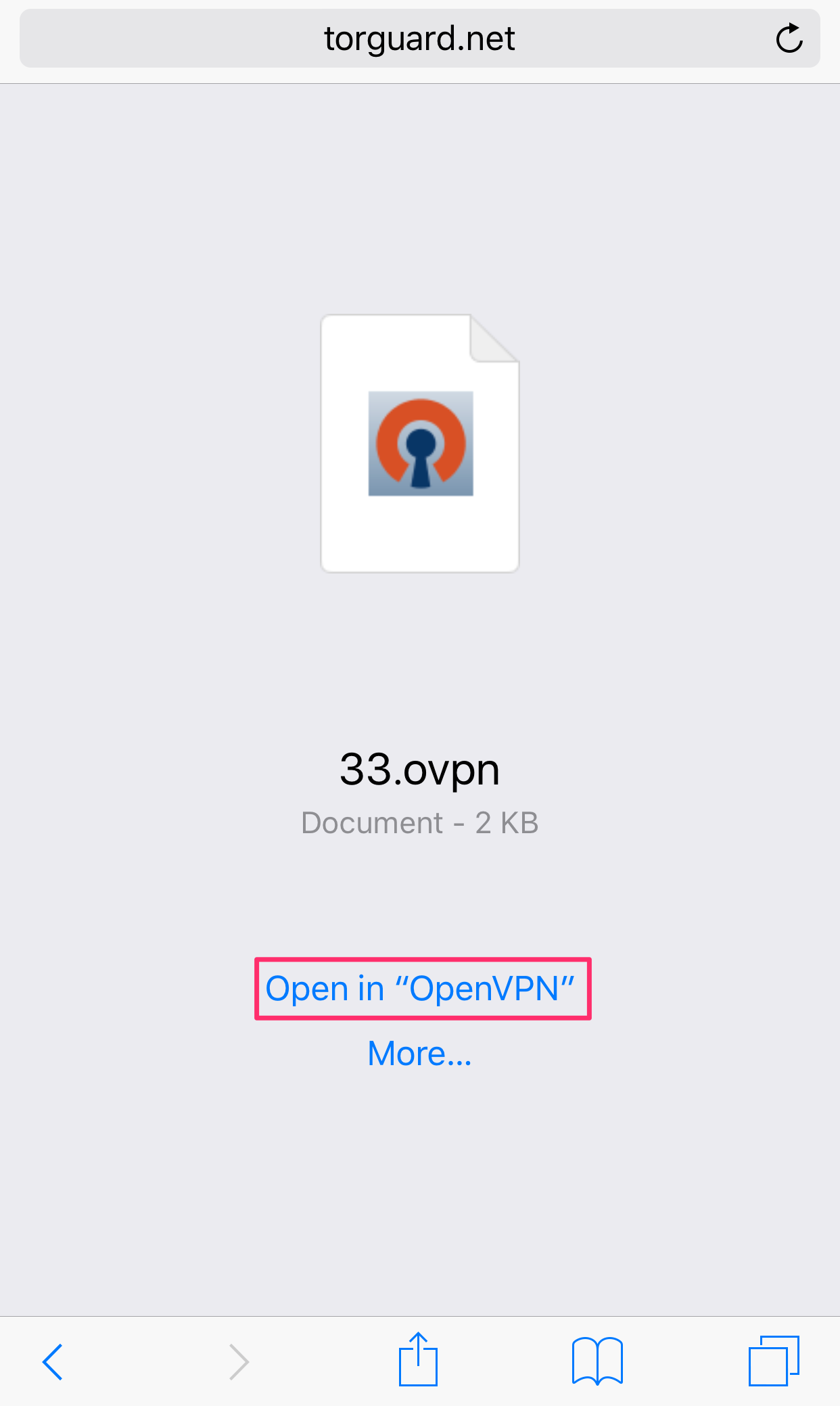The width and height of the screenshot is (840, 1406).
Task: Click the white document file thumbnail
Action: [x=420, y=444]
